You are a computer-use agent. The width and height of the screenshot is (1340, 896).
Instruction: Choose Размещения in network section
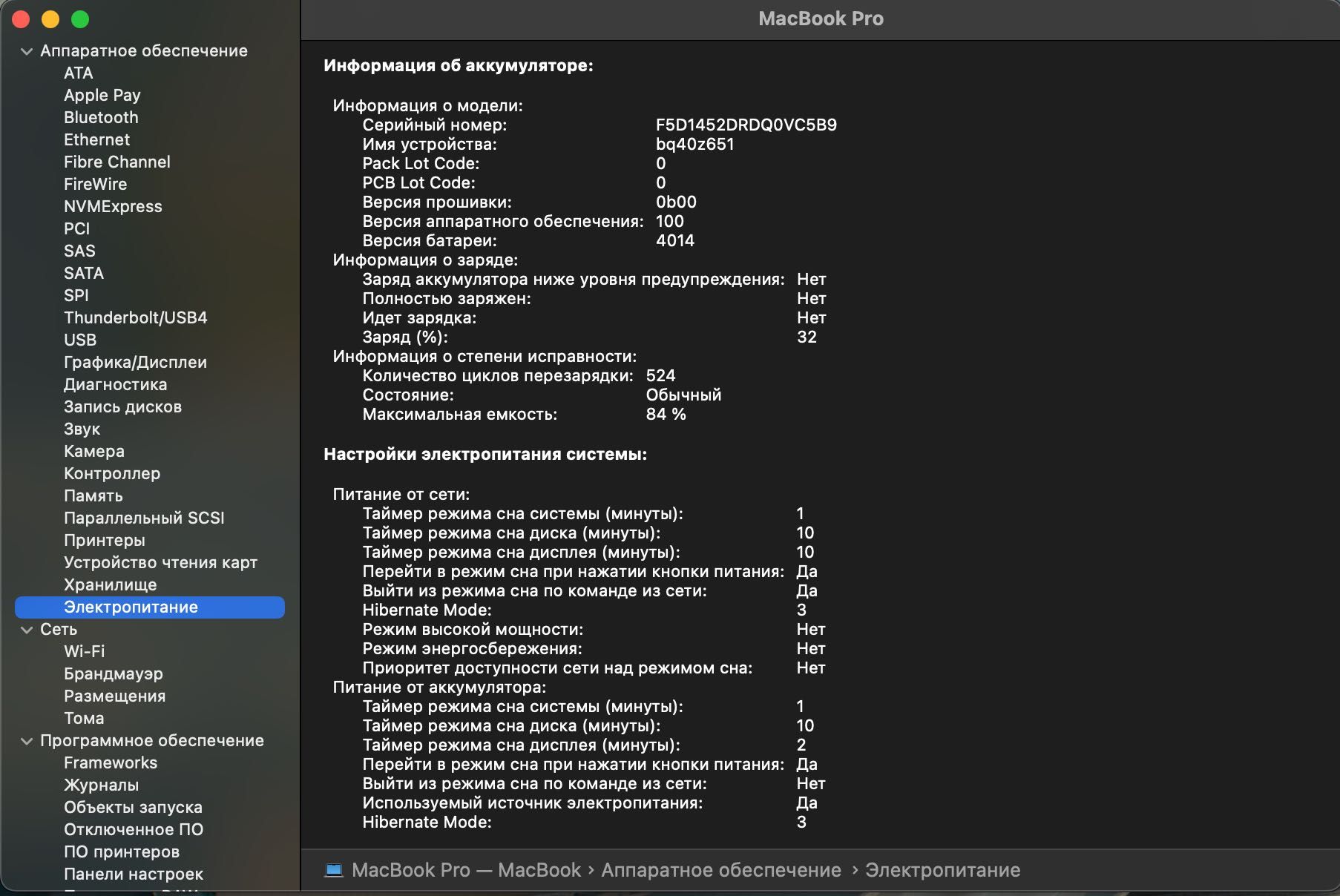[114, 696]
